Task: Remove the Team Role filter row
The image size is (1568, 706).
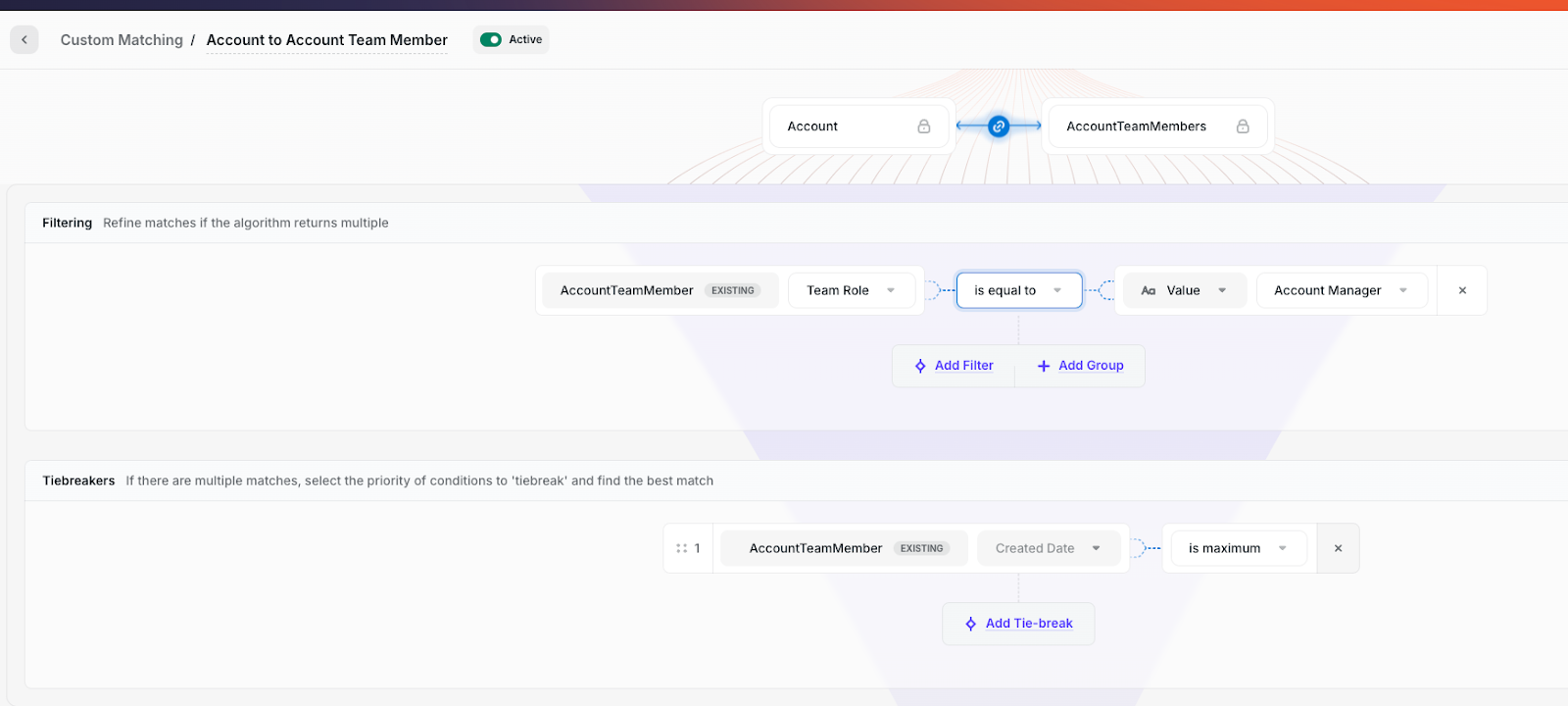Action: (1462, 291)
